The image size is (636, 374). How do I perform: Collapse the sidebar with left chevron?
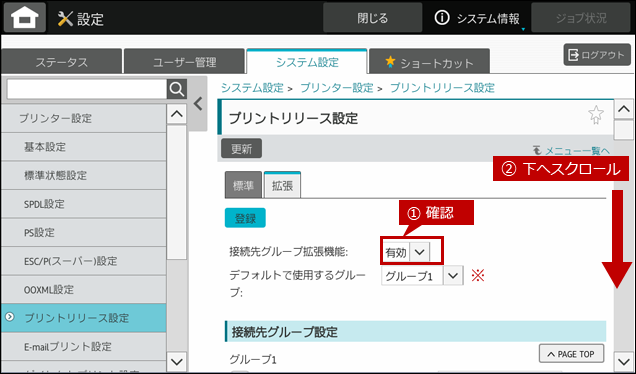click(198, 104)
